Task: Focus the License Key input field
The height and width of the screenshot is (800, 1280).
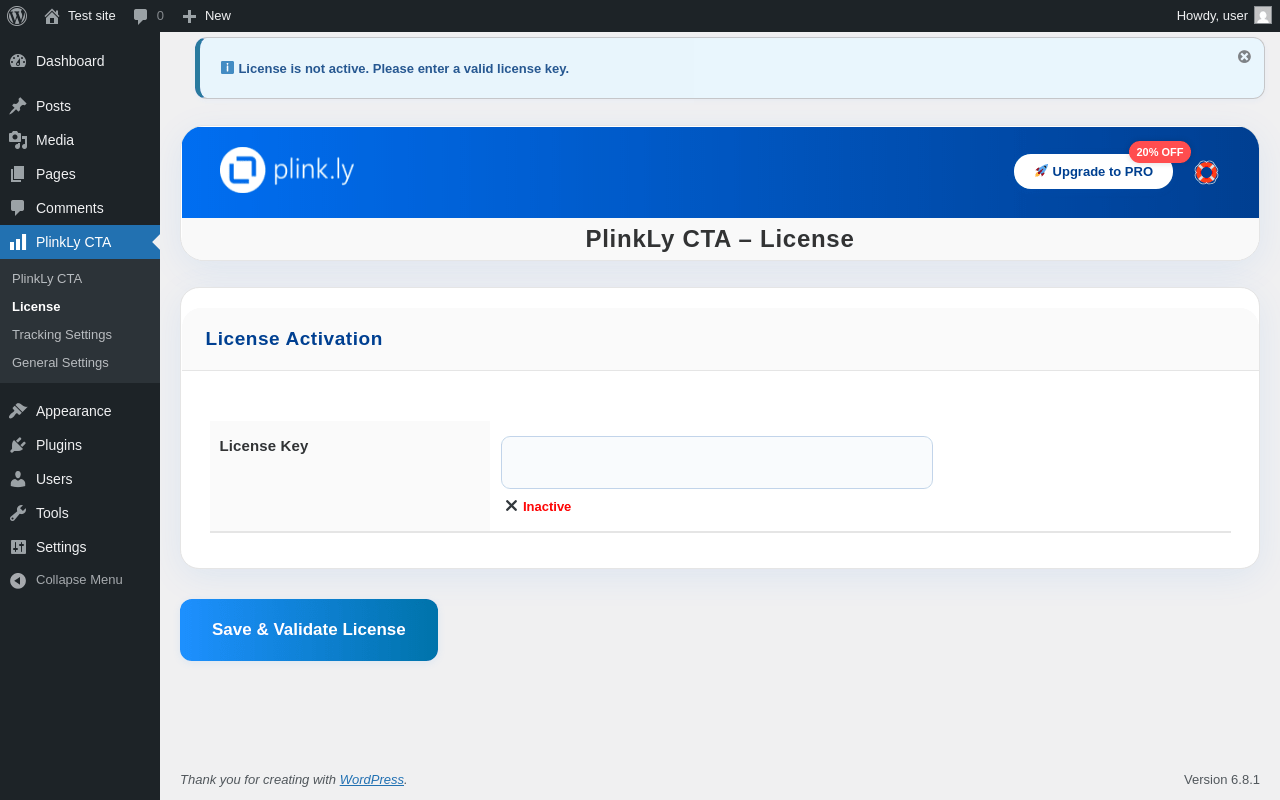Action: pyautogui.click(x=717, y=463)
